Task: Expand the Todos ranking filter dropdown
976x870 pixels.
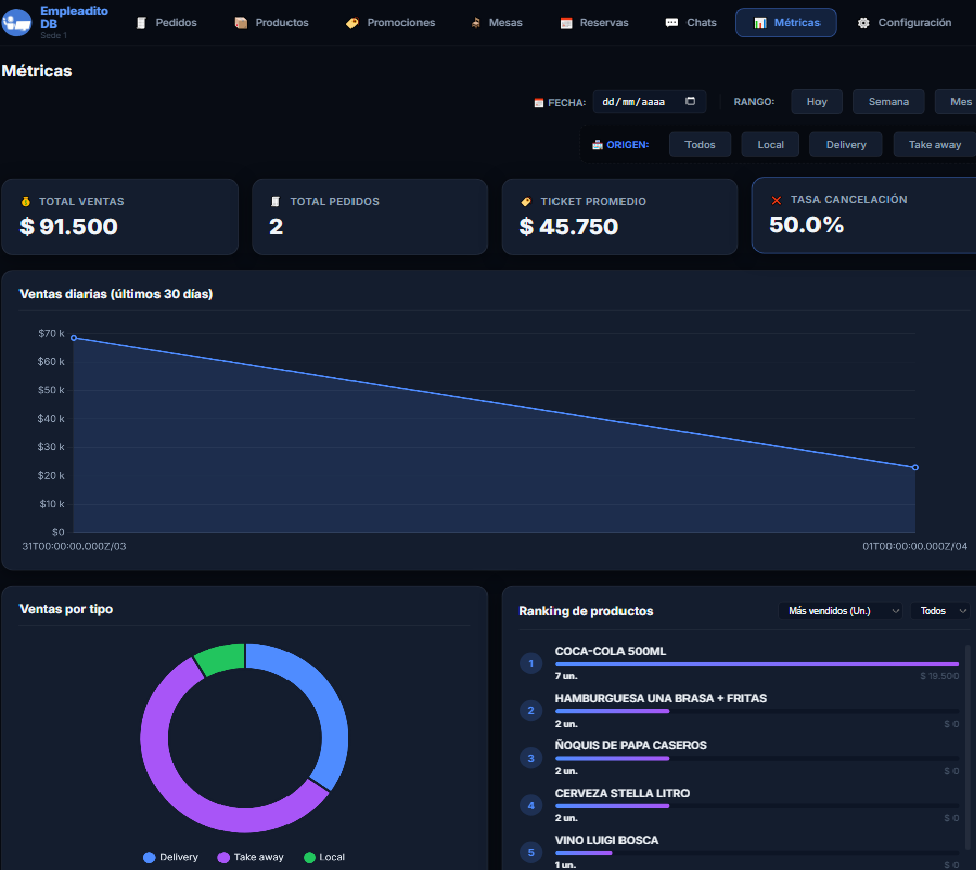Action: (x=942, y=611)
